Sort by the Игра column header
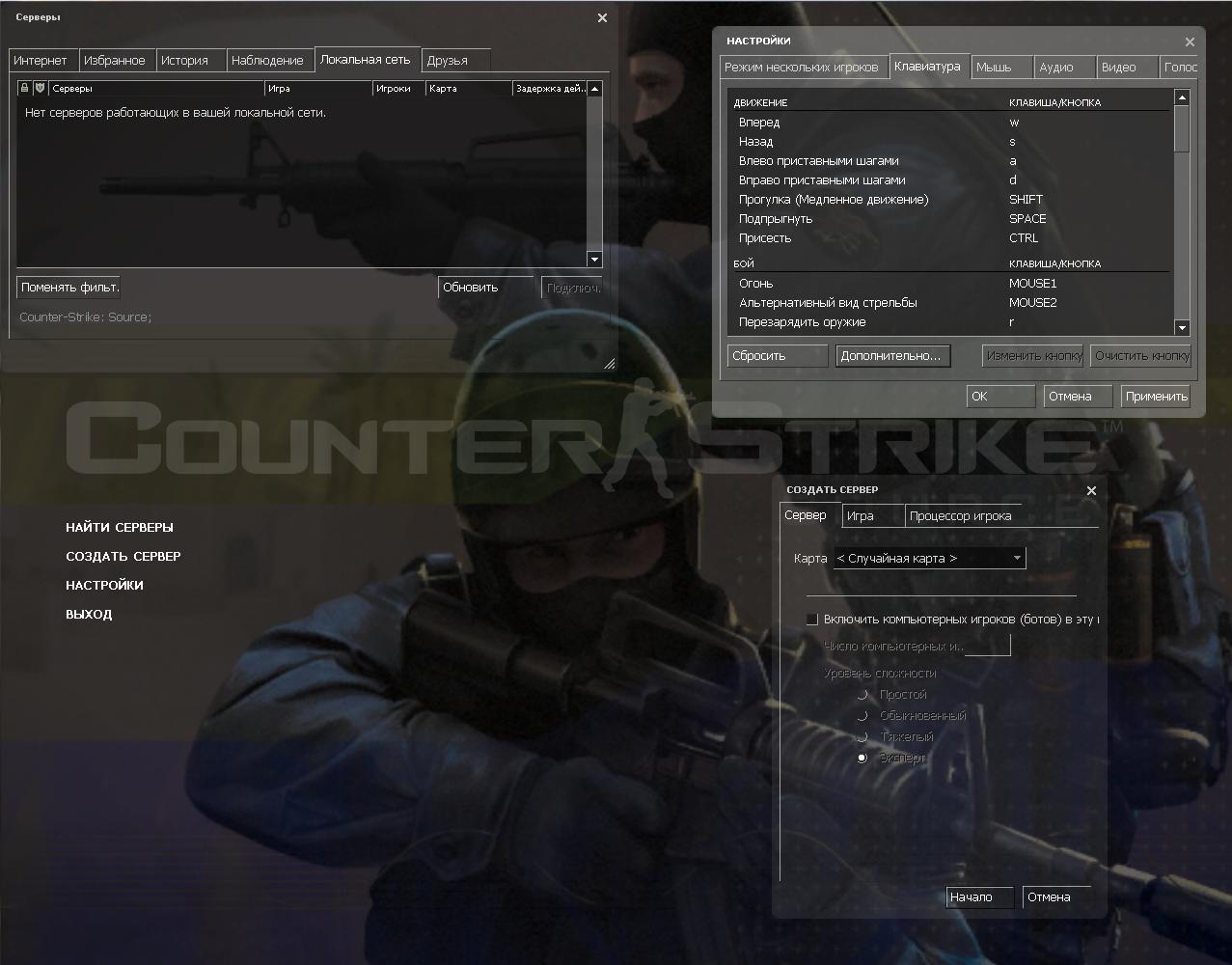This screenshot has height=965, width=1232. [318, 88]
